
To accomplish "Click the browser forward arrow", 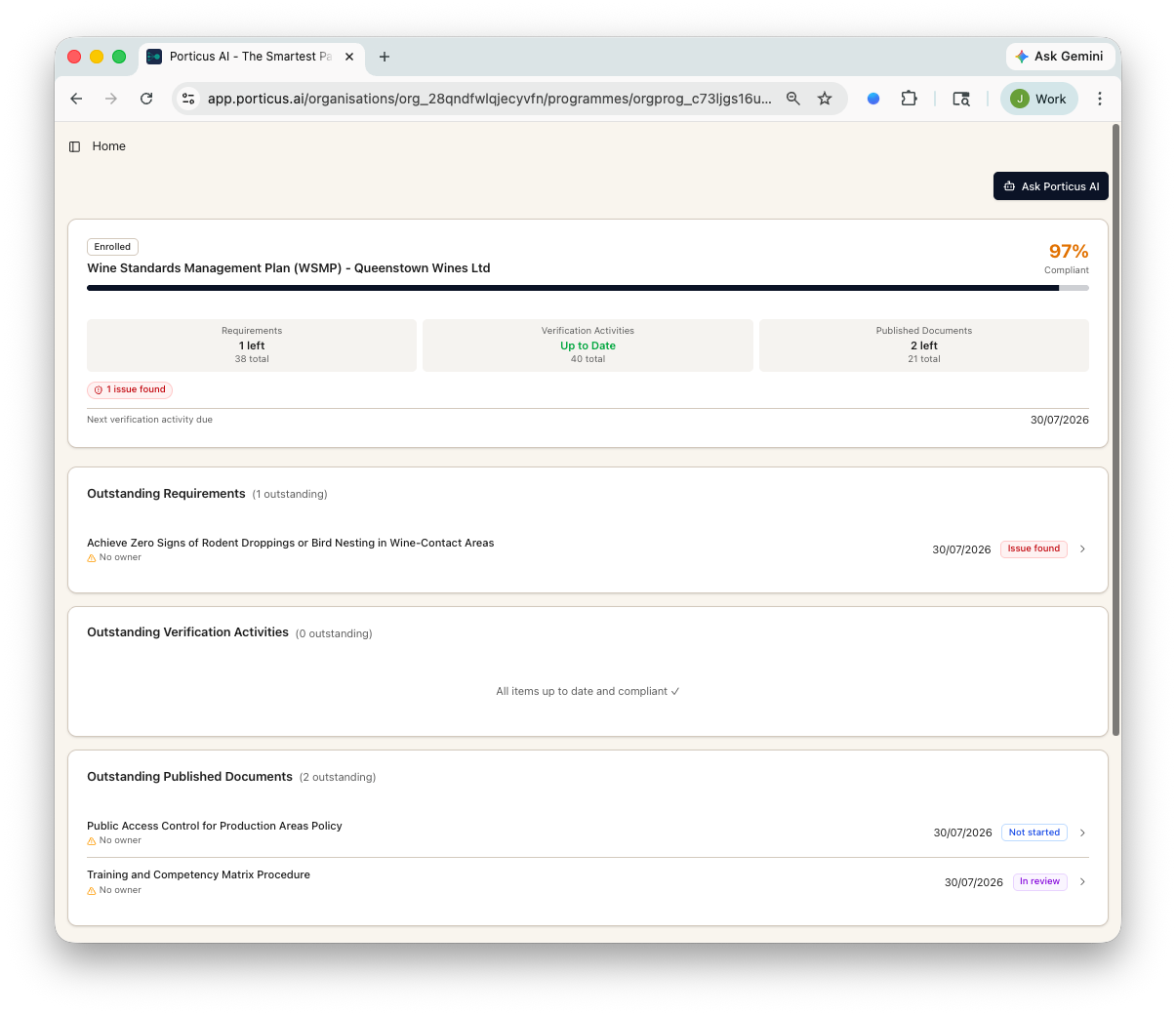I will [x=111, y=99].
